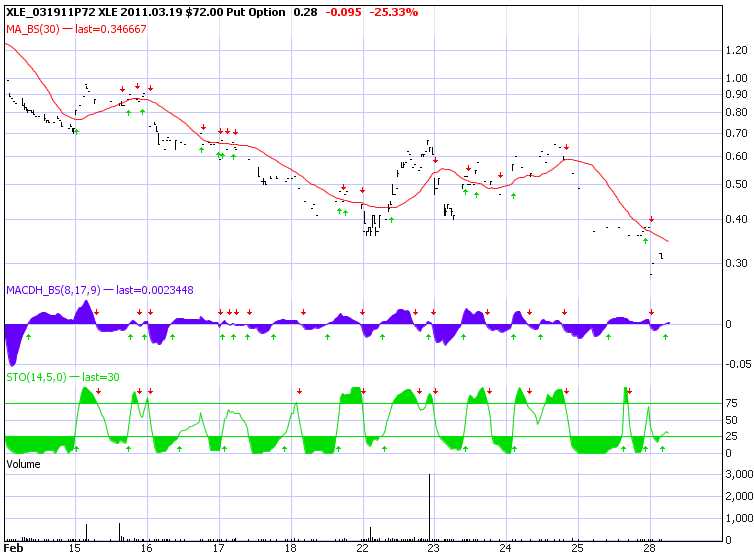Click the -25.33% change value in the header
754x554 pixels.
coord(392,12)
